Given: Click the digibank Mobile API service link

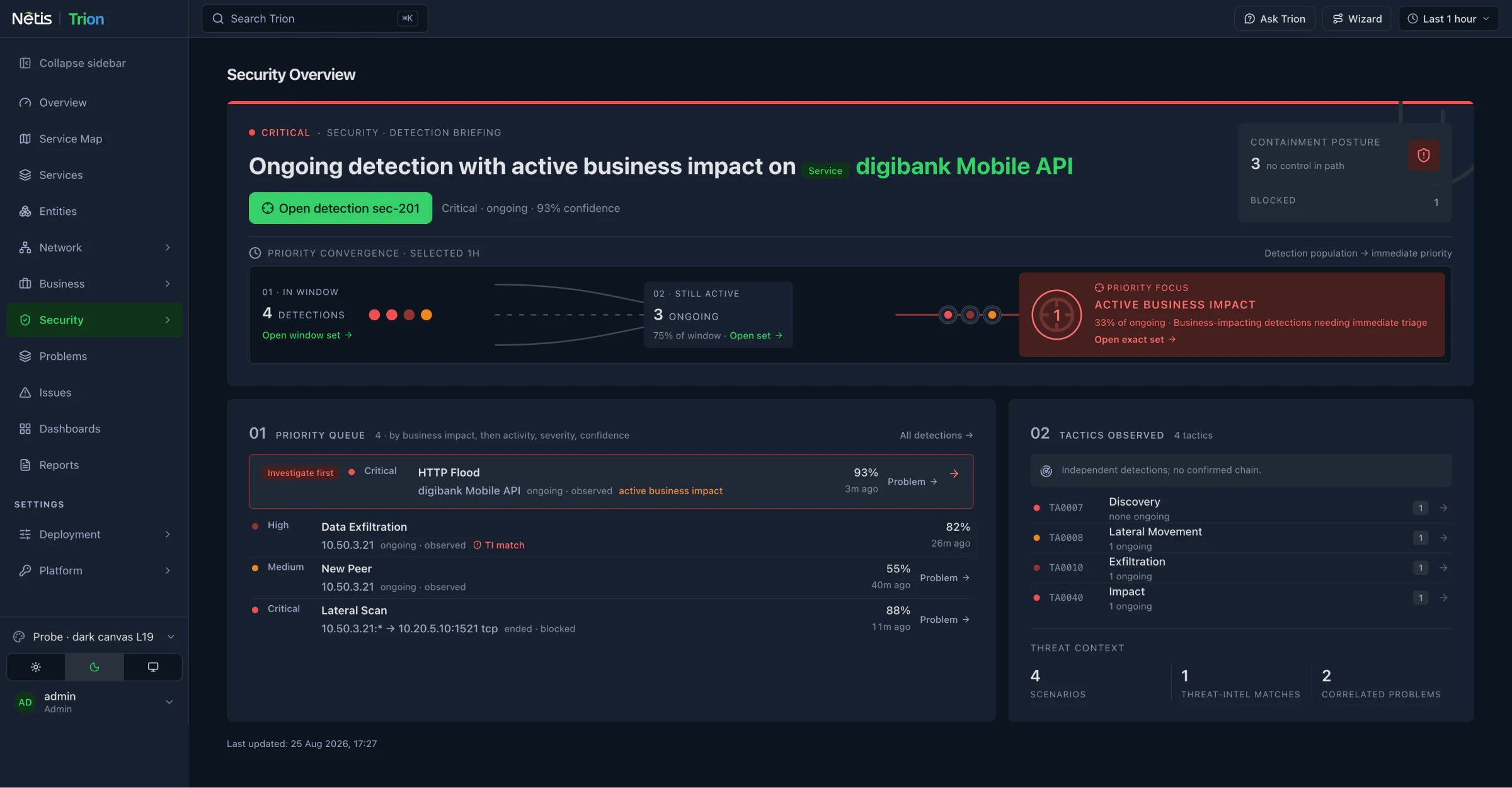Looking at the screenshot, I should coord(964,166).
